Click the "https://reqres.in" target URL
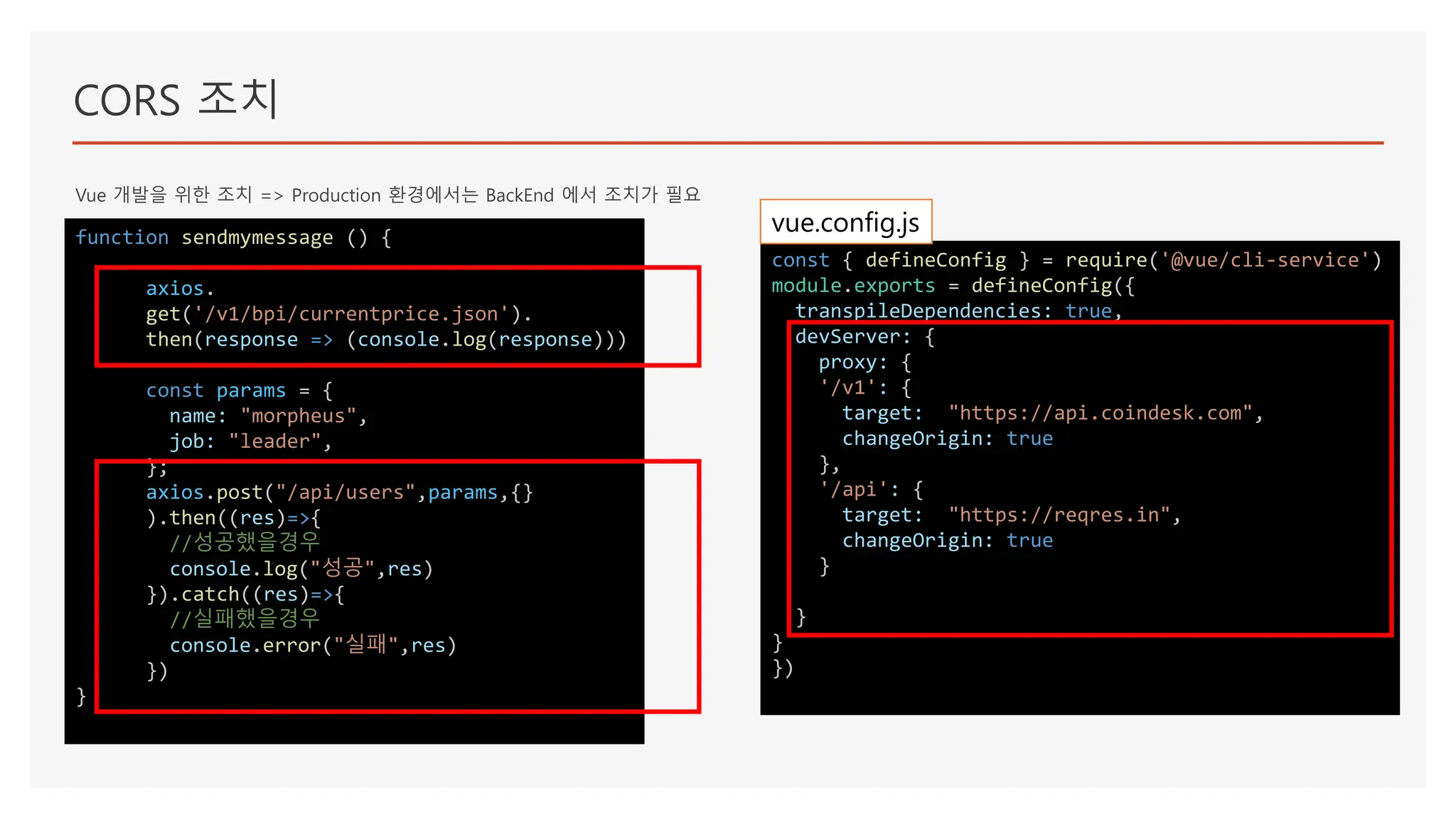This screenshot has width=1456, height=819. [1059, 515]
